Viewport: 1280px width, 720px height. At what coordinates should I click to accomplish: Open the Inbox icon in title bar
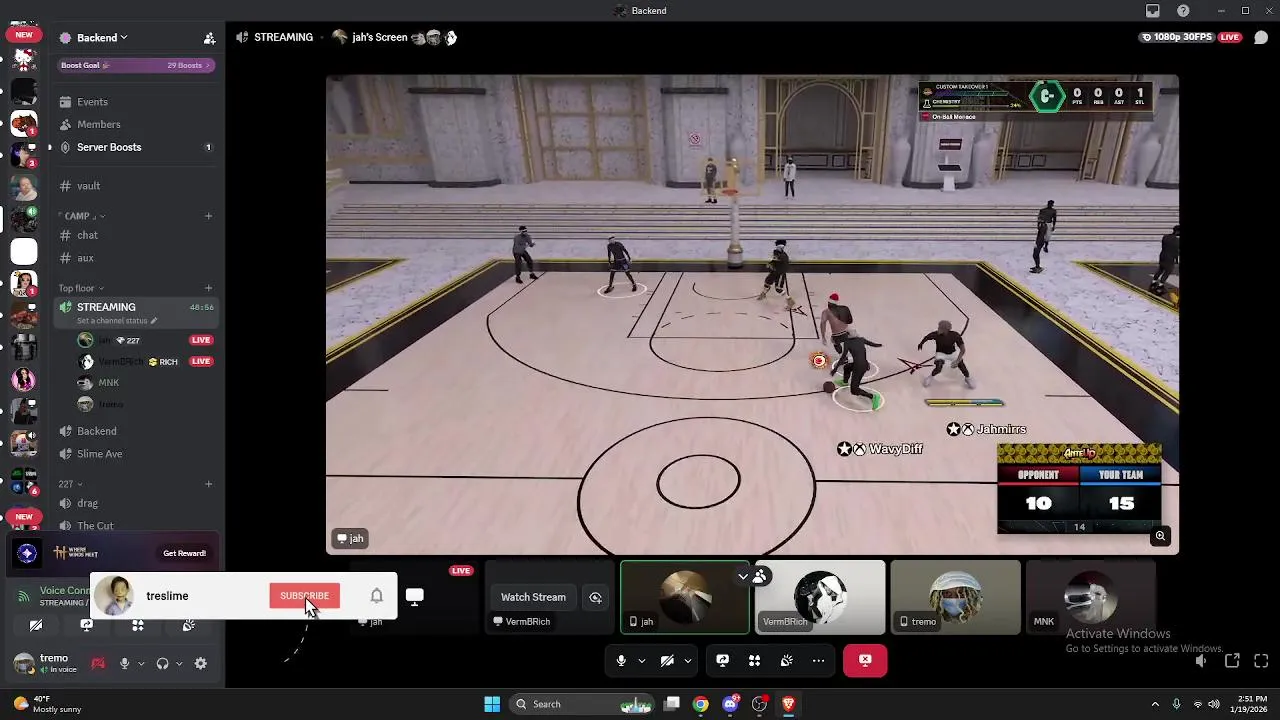point(1153,11)
